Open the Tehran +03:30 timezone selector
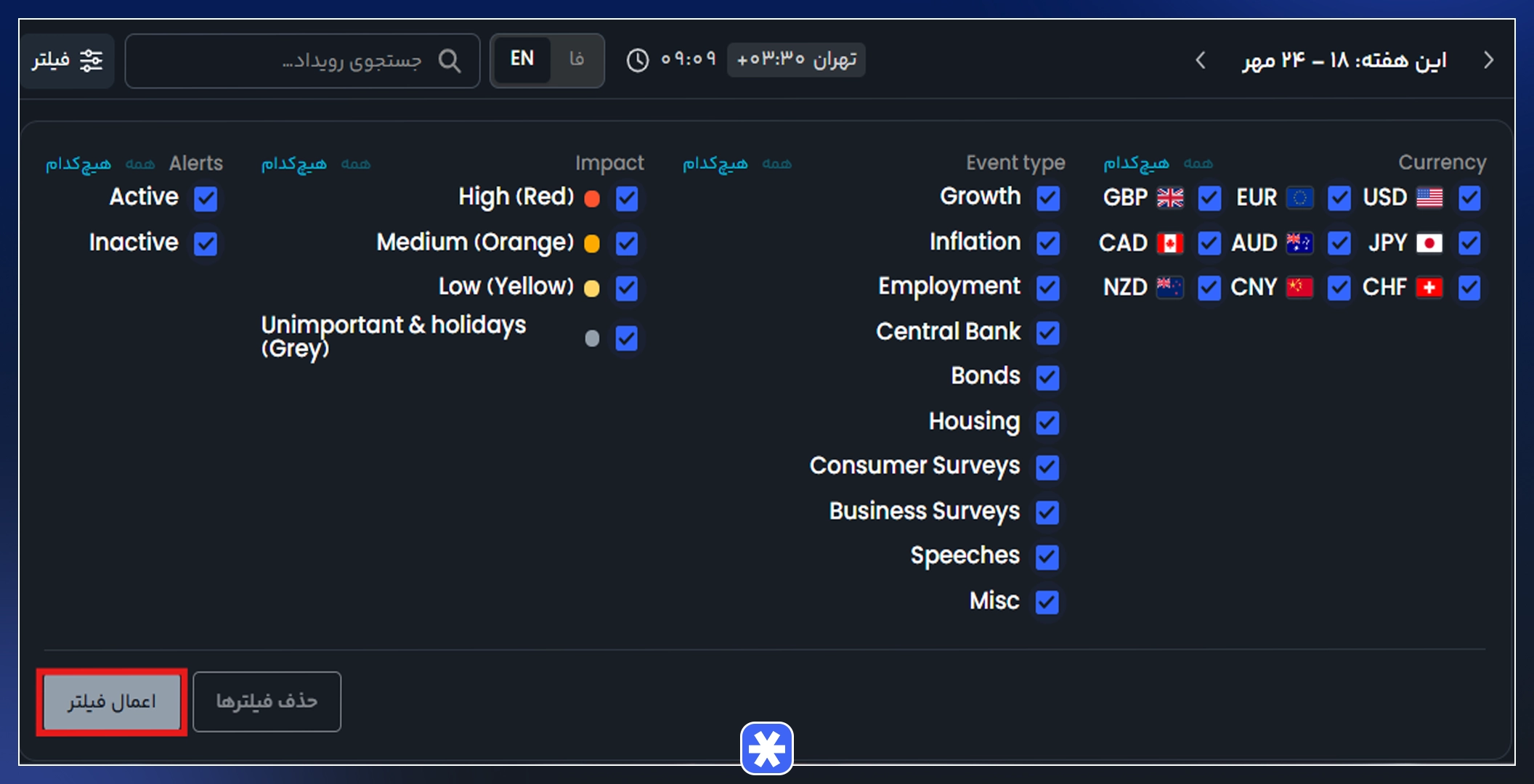Viewport: 1534px width, 784px height. pyautogui.click(x=796, y=60)
